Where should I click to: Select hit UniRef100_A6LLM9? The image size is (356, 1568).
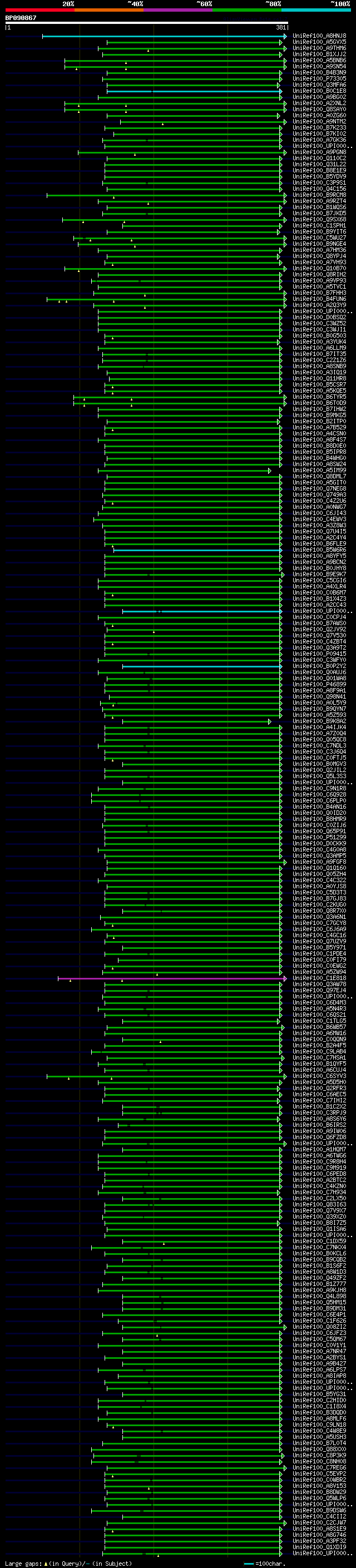coord(319,348)
